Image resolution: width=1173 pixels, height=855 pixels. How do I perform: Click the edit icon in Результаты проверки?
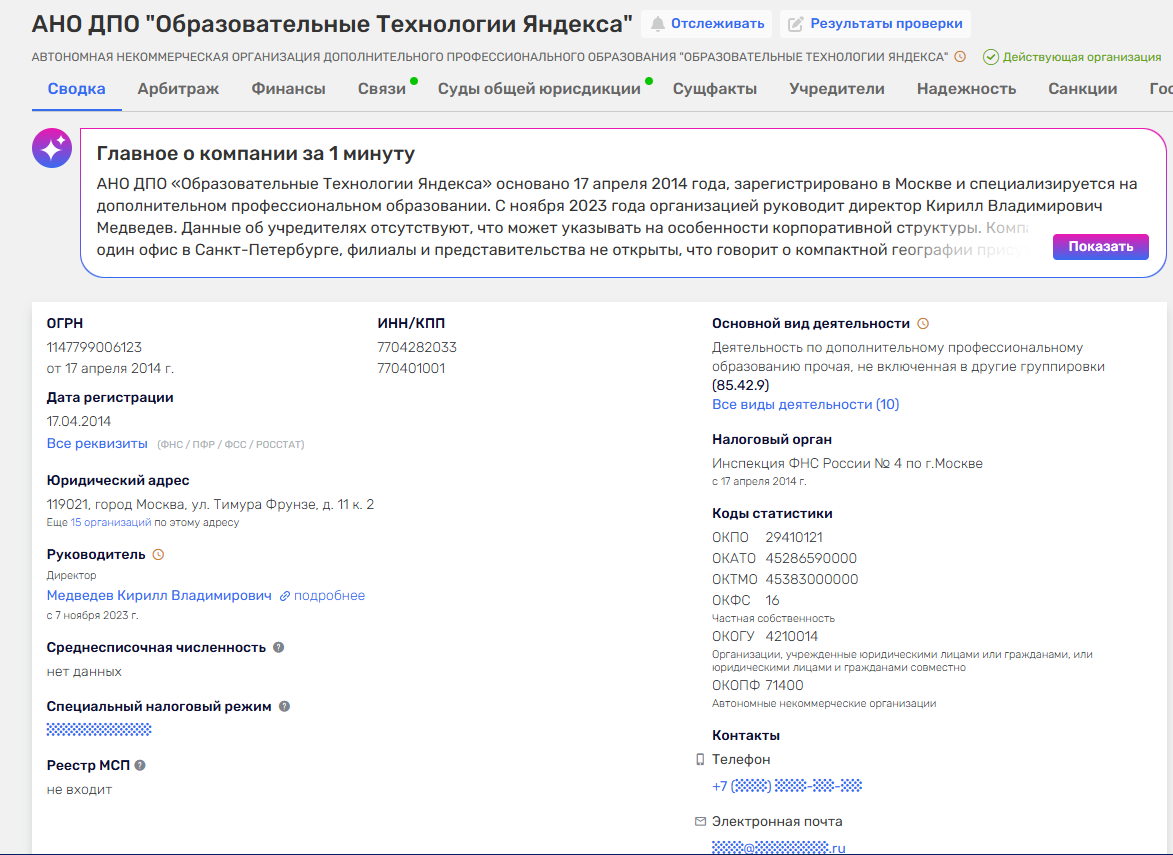pyautogui.click(x=796, y=24)
